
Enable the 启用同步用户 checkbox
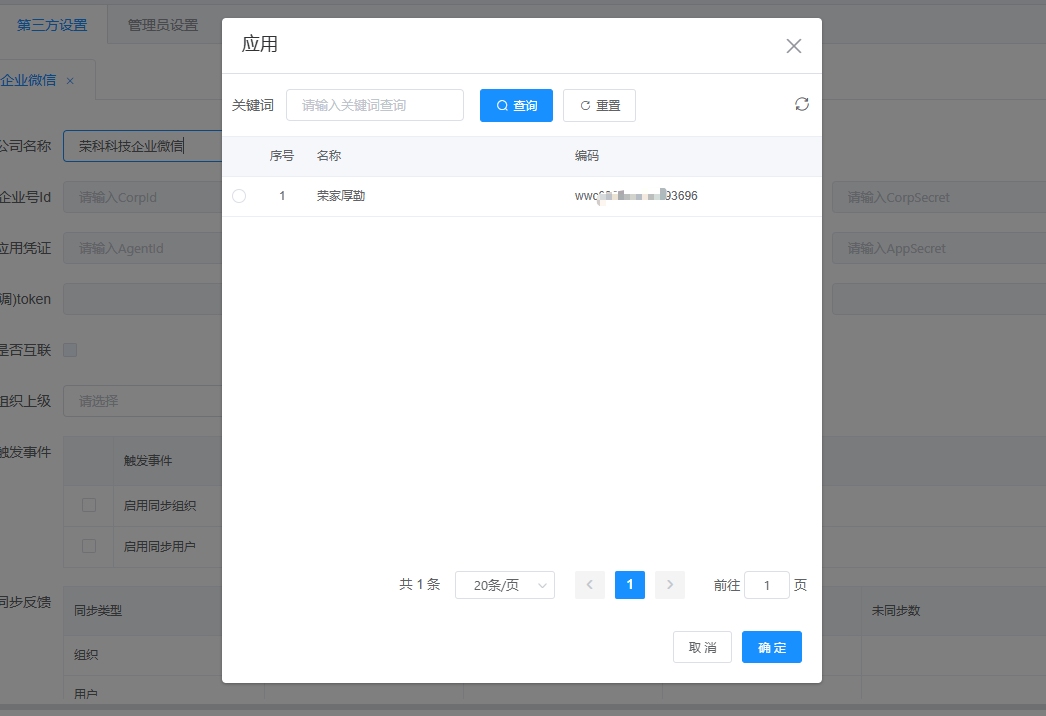tap(89, 546)
